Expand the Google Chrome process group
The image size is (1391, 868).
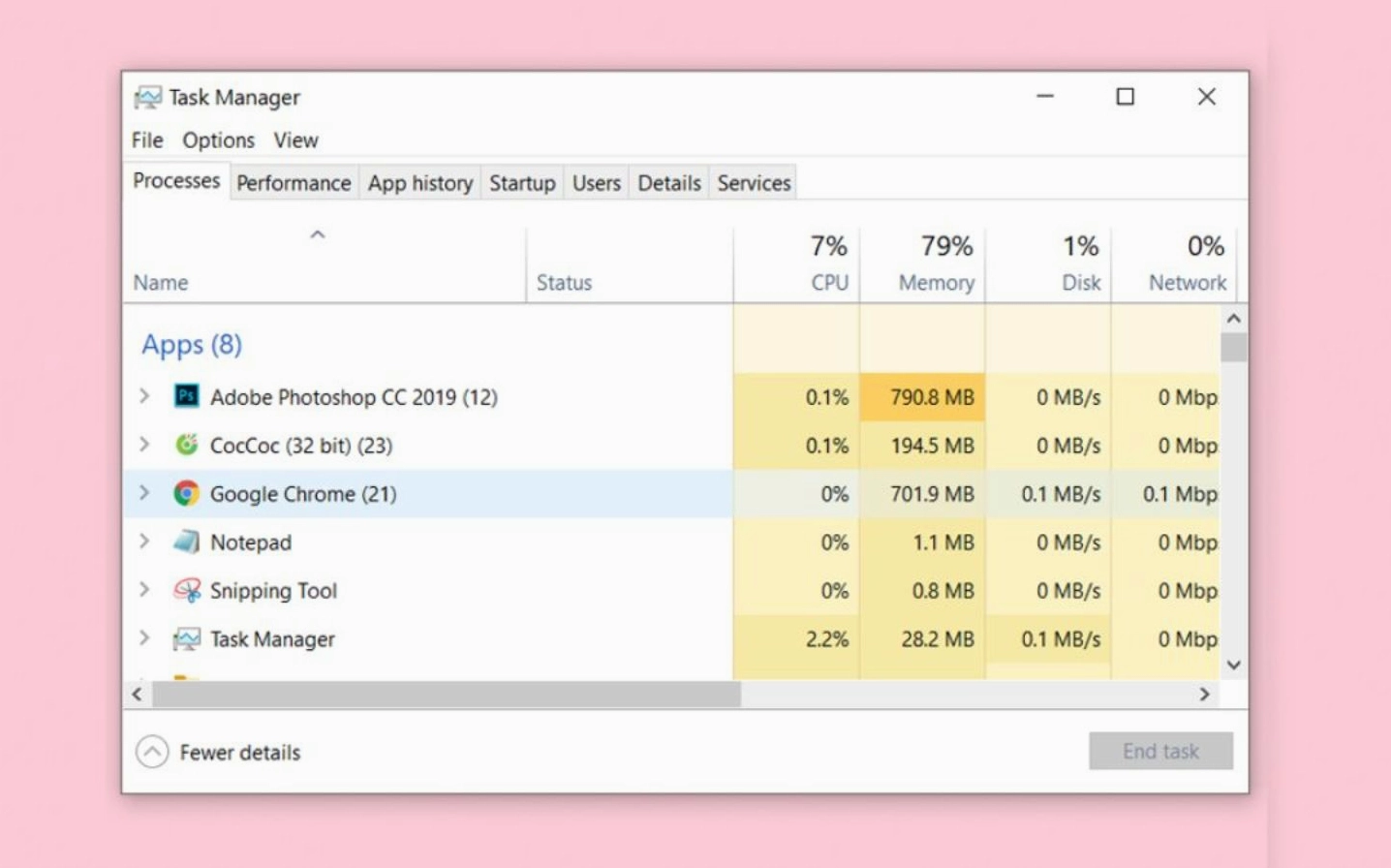(144, 492)
